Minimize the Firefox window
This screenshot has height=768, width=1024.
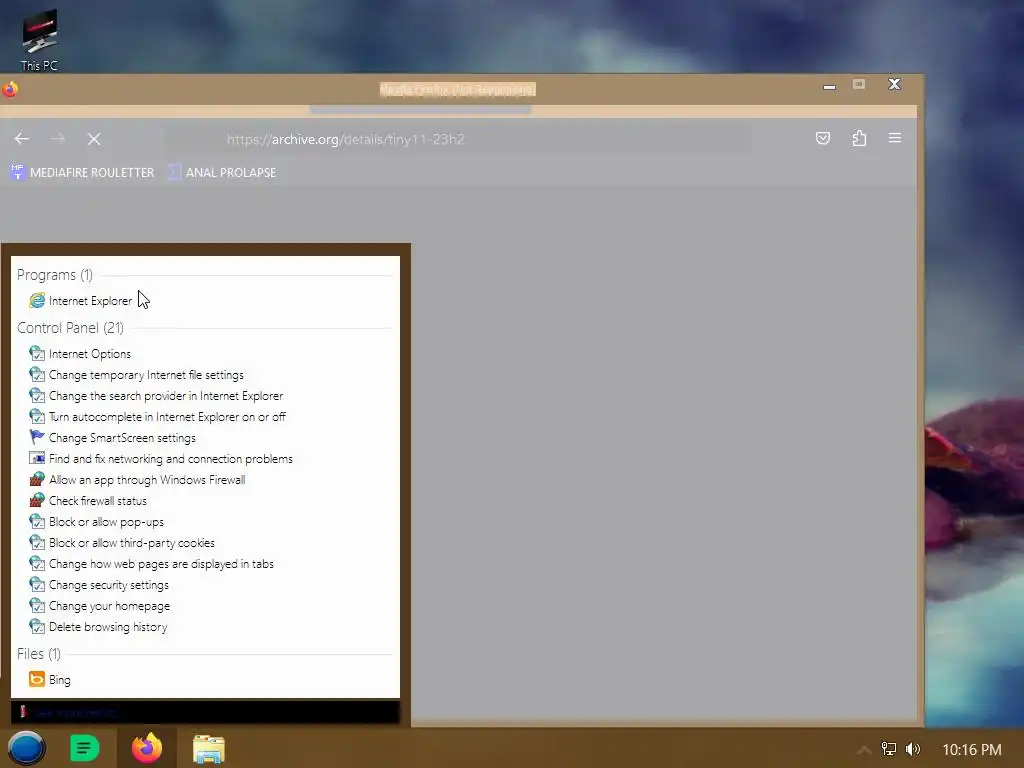pos(829,86)
